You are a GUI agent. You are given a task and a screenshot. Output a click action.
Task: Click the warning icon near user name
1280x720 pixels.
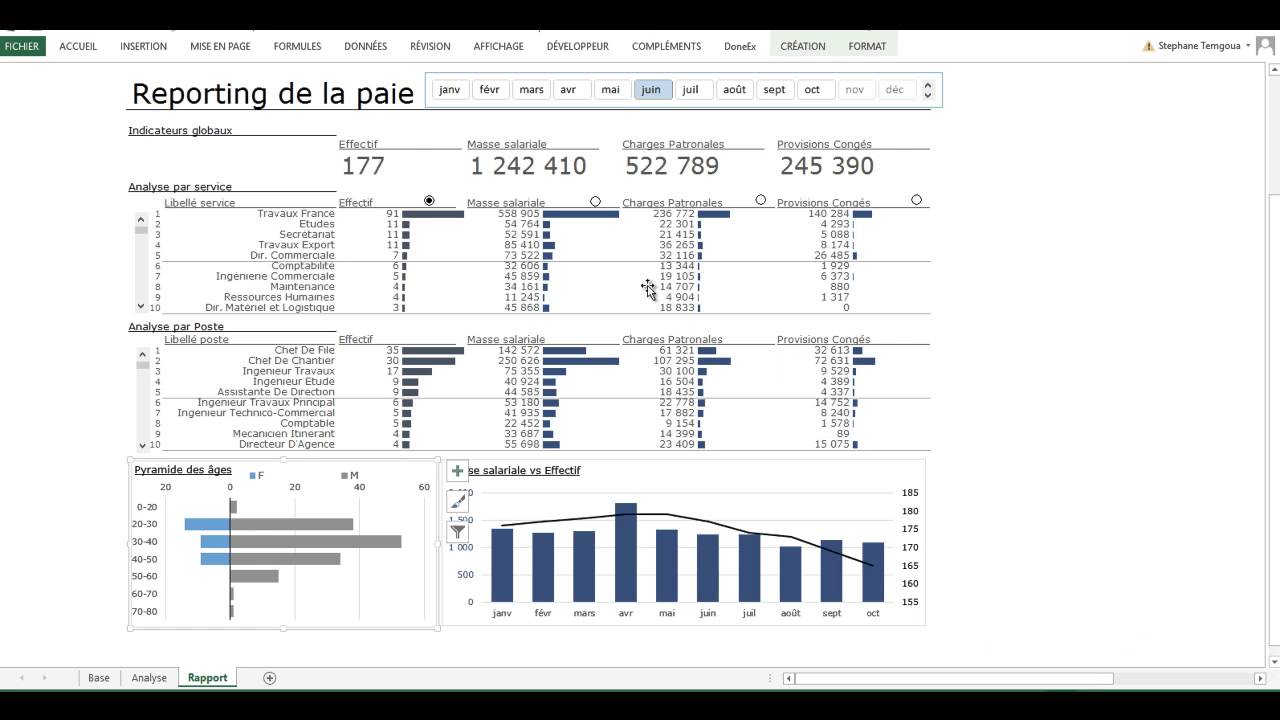pyautogui.click(x=1148, y=46)
